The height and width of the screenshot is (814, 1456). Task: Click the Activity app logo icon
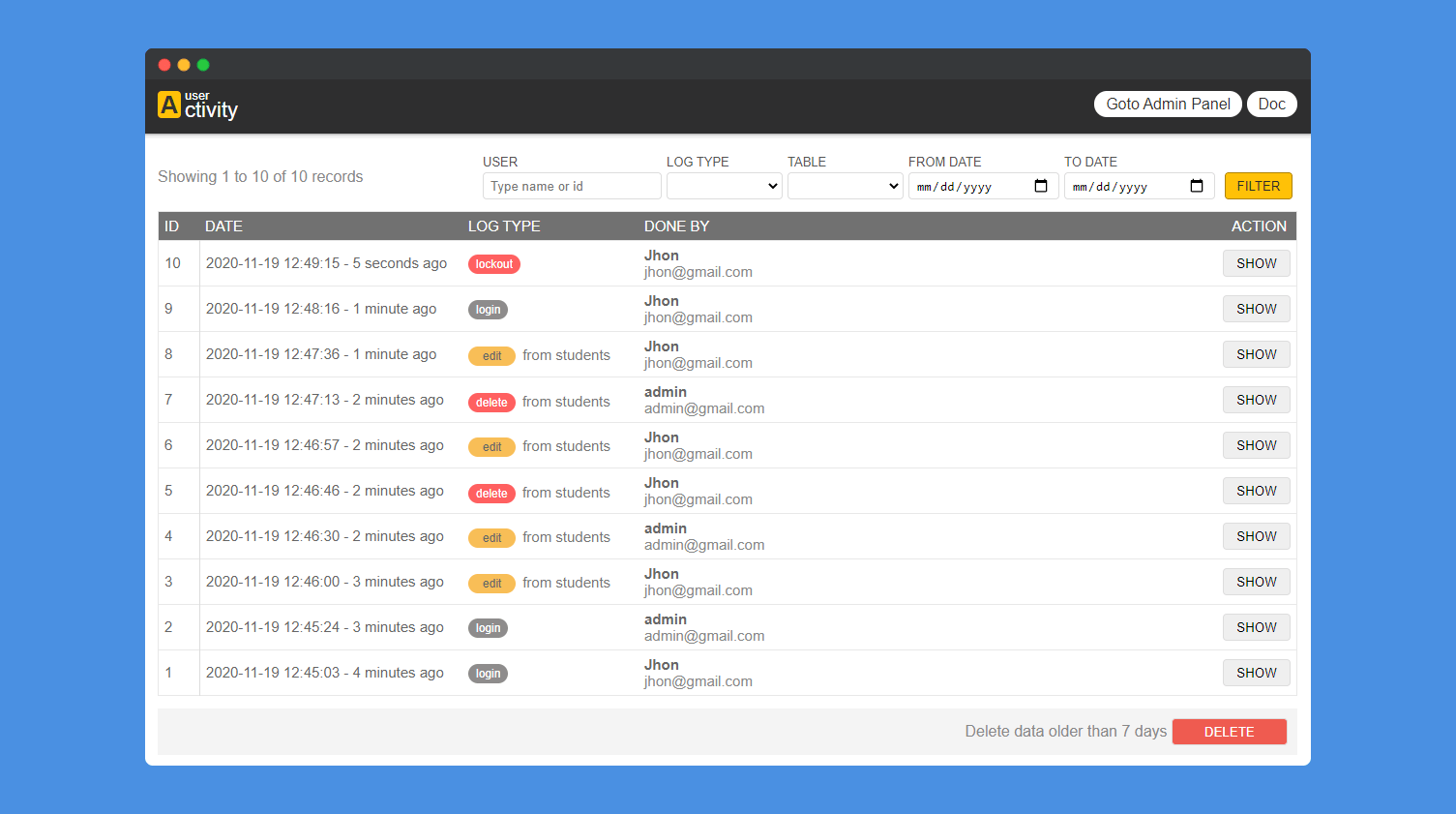(x=169, y=103)
